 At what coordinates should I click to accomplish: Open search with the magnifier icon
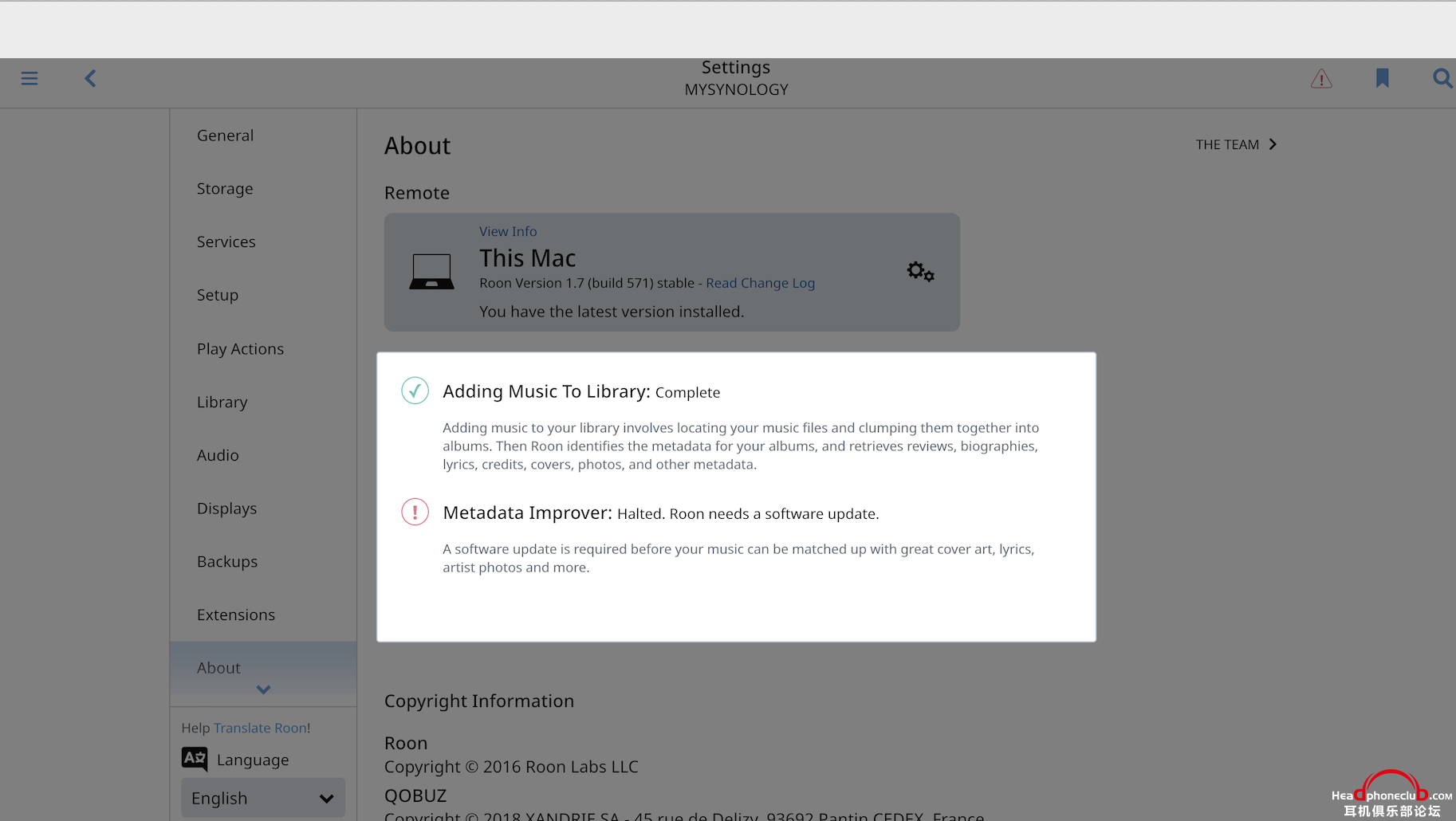click(x=1442, y=78)
